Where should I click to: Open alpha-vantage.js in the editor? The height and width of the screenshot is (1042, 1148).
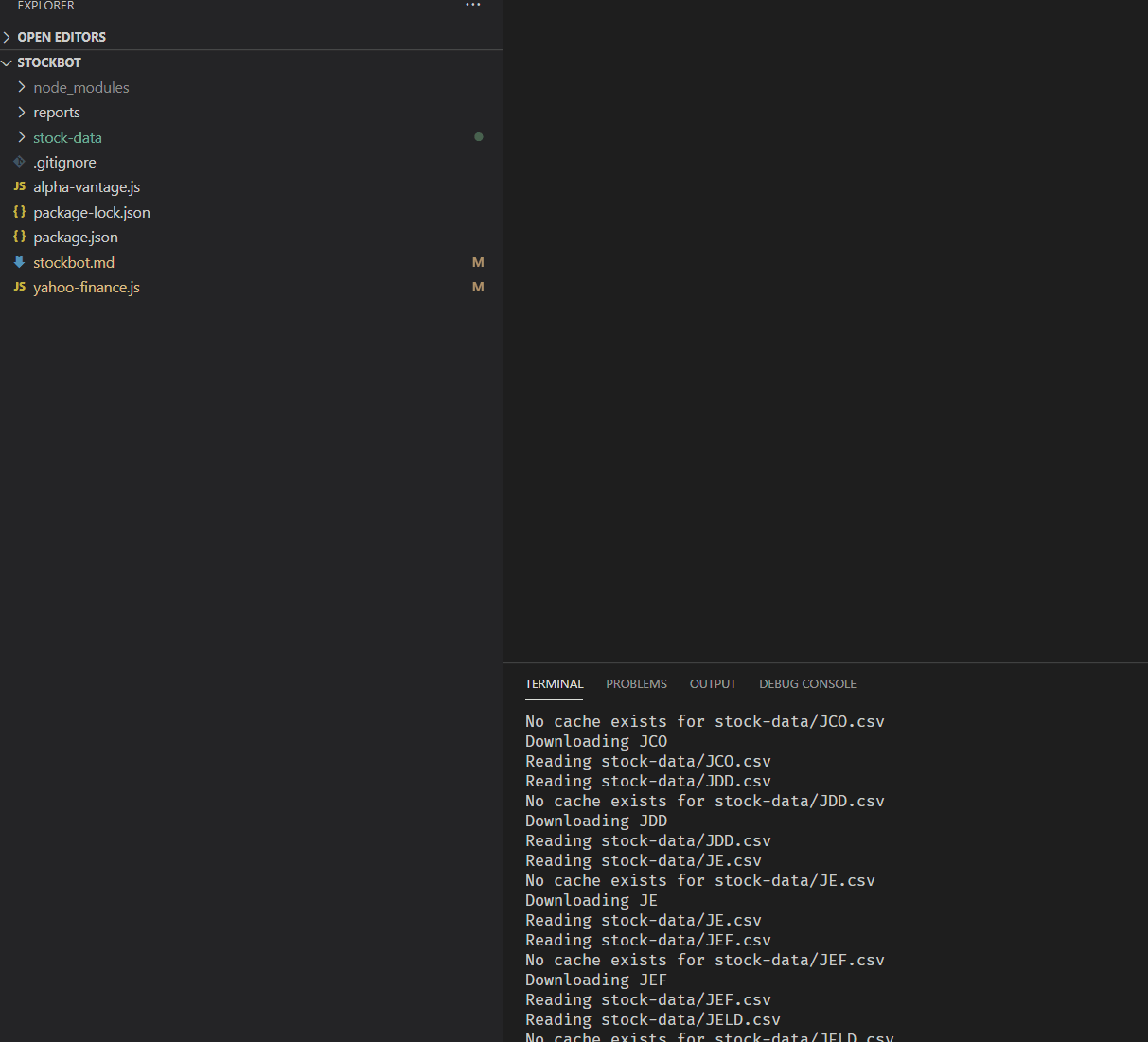click(x=251, y=186)
